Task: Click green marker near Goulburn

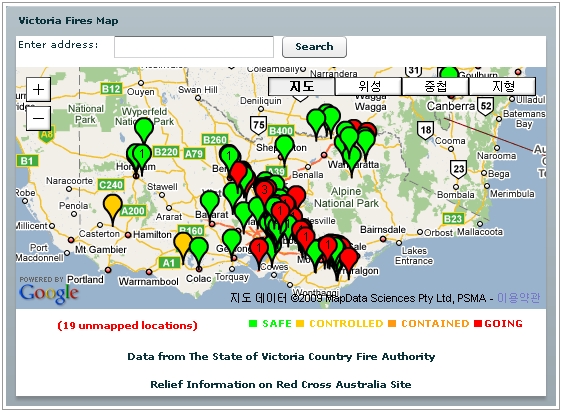Action: [x=449, y=73]
